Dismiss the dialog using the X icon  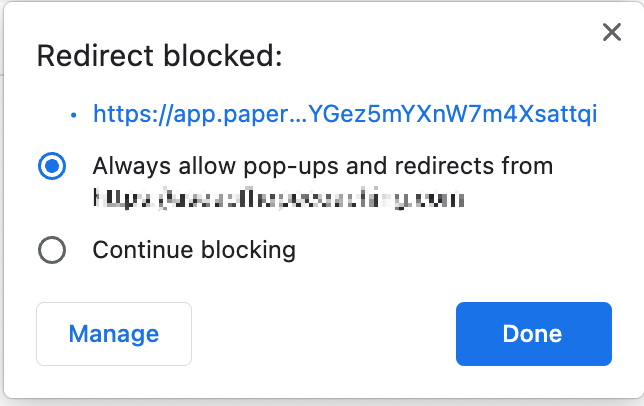(x=612, y=33)
